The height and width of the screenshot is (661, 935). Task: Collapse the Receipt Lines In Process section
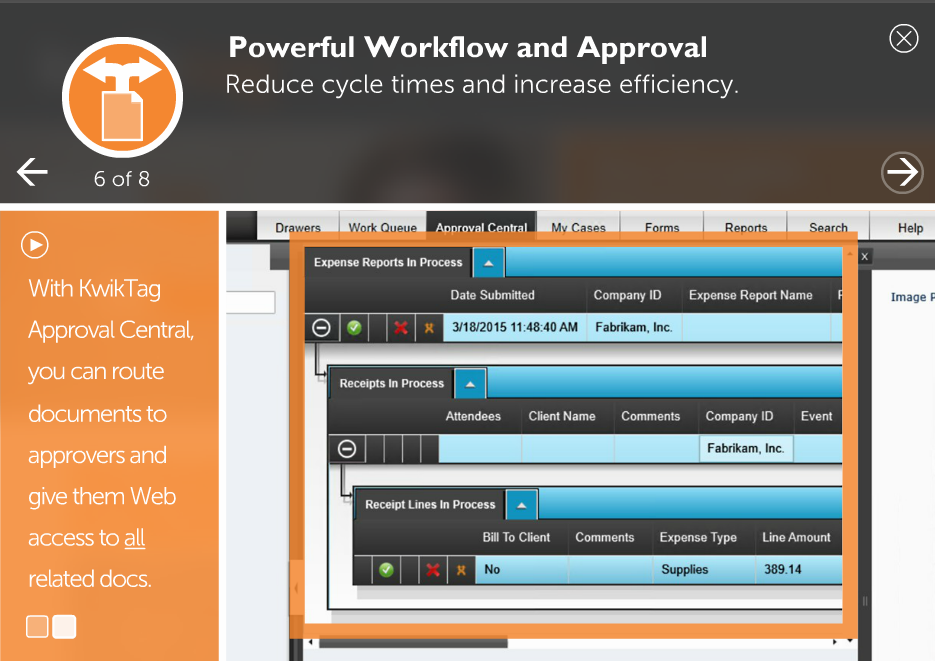tap(522, 505)
